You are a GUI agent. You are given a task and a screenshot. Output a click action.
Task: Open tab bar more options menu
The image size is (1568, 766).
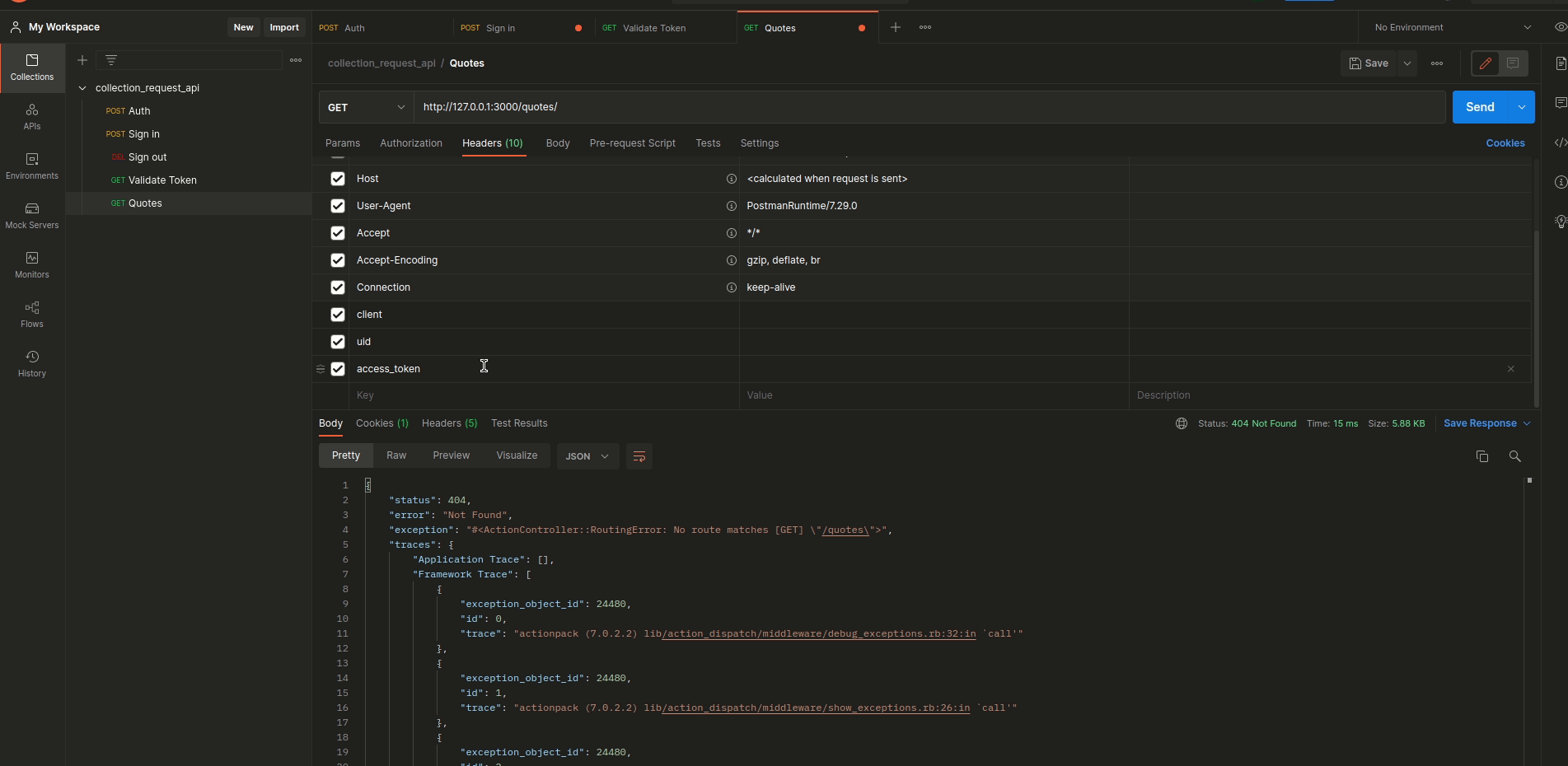(x=925, y=27)
